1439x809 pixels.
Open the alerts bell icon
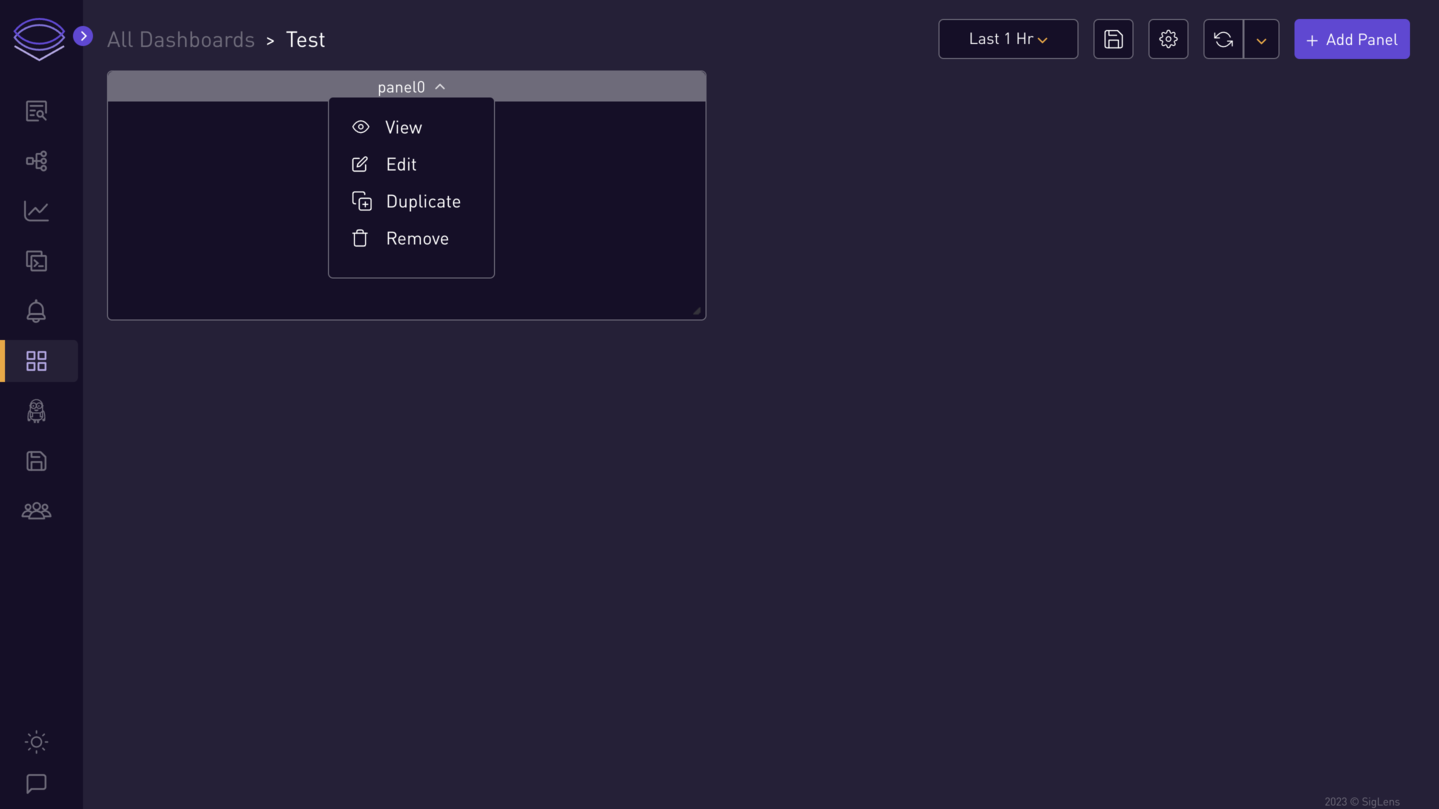tap(36, 311)
